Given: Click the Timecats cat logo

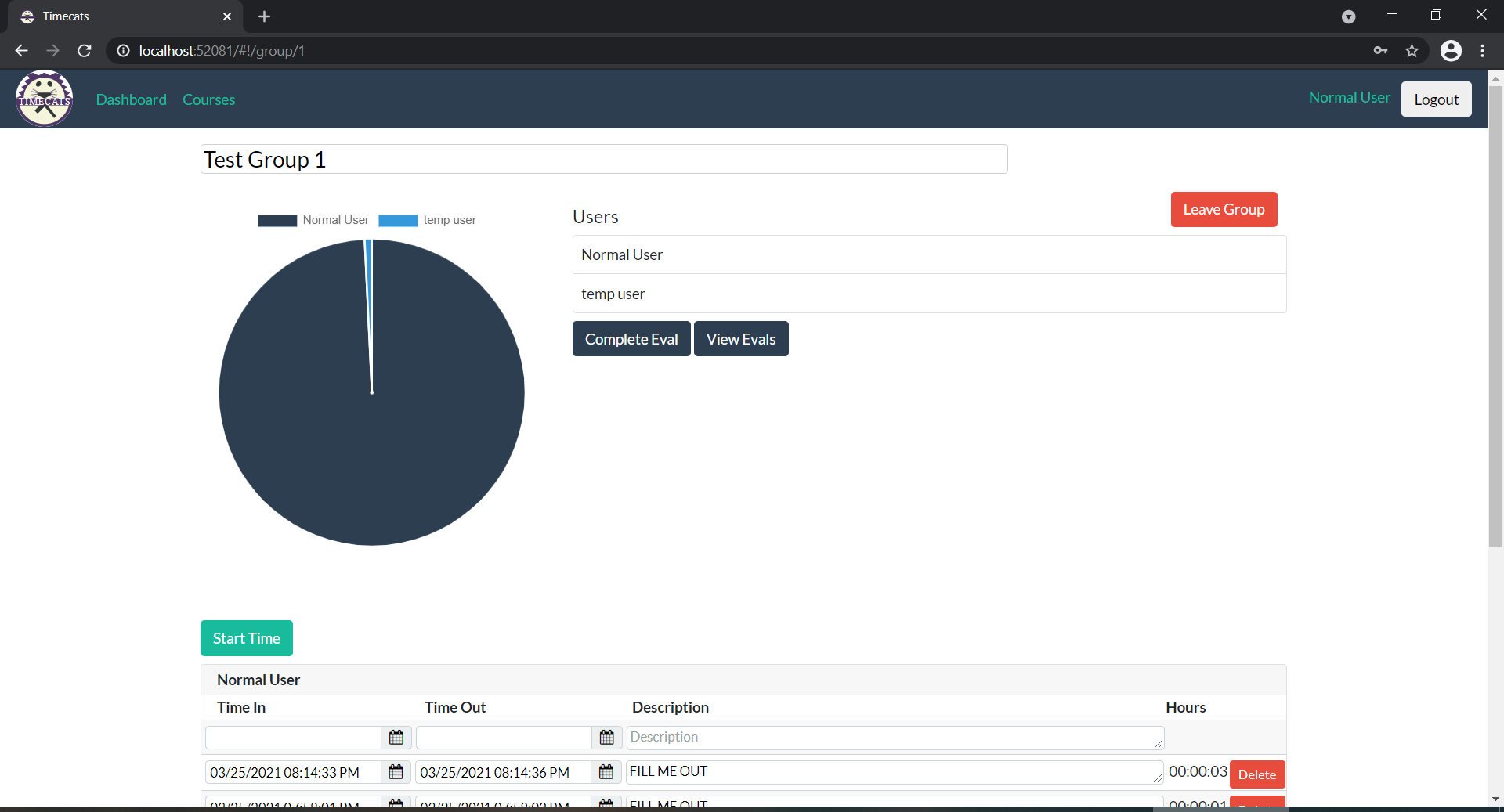Looking at the screenshot, I should click(x=45, y=99).
